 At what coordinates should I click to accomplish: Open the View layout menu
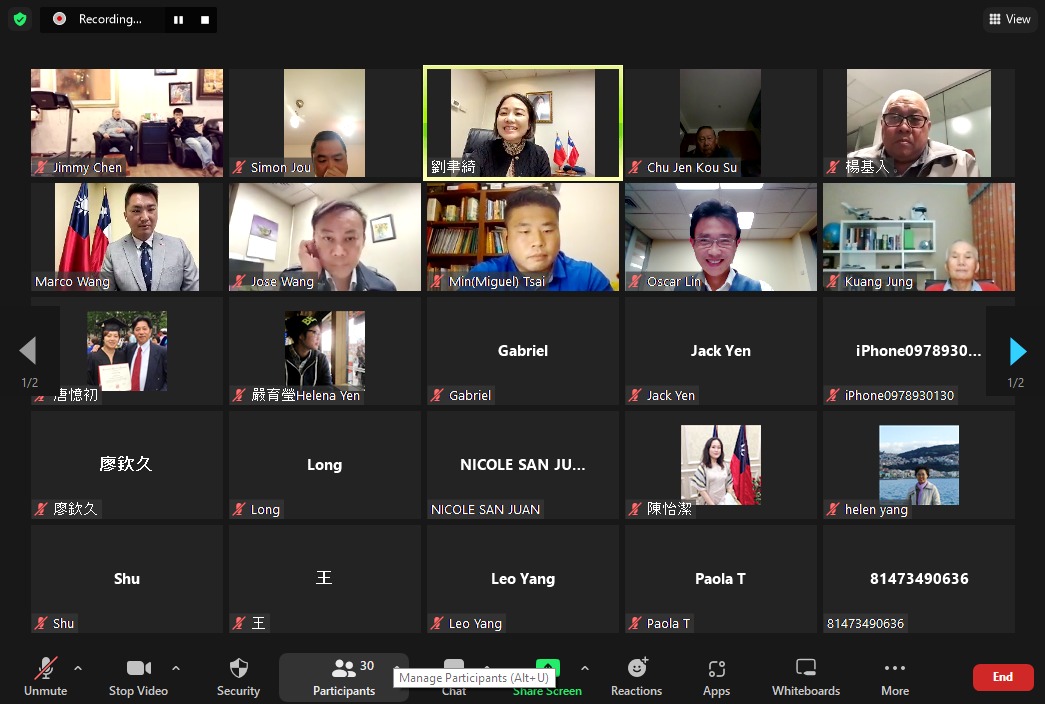coord(1009,19)
